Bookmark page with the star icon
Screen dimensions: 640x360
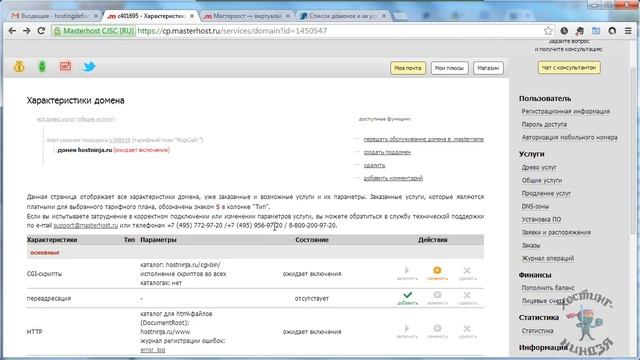(x=548, y=31)
